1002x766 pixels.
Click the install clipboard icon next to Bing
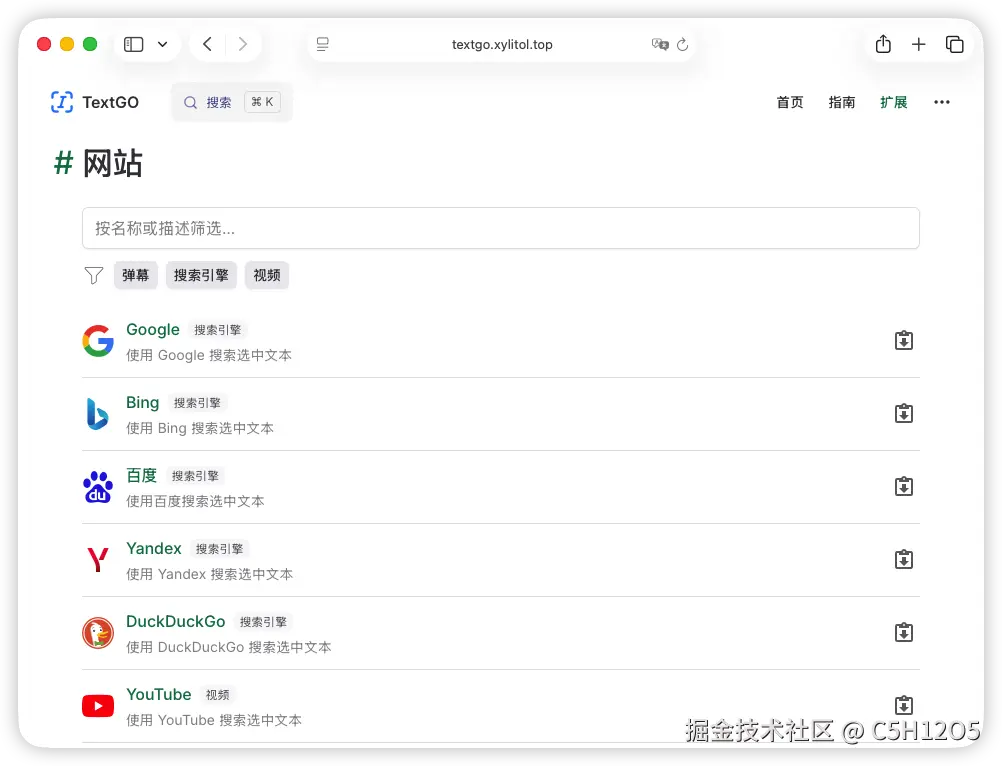(904, 413)
